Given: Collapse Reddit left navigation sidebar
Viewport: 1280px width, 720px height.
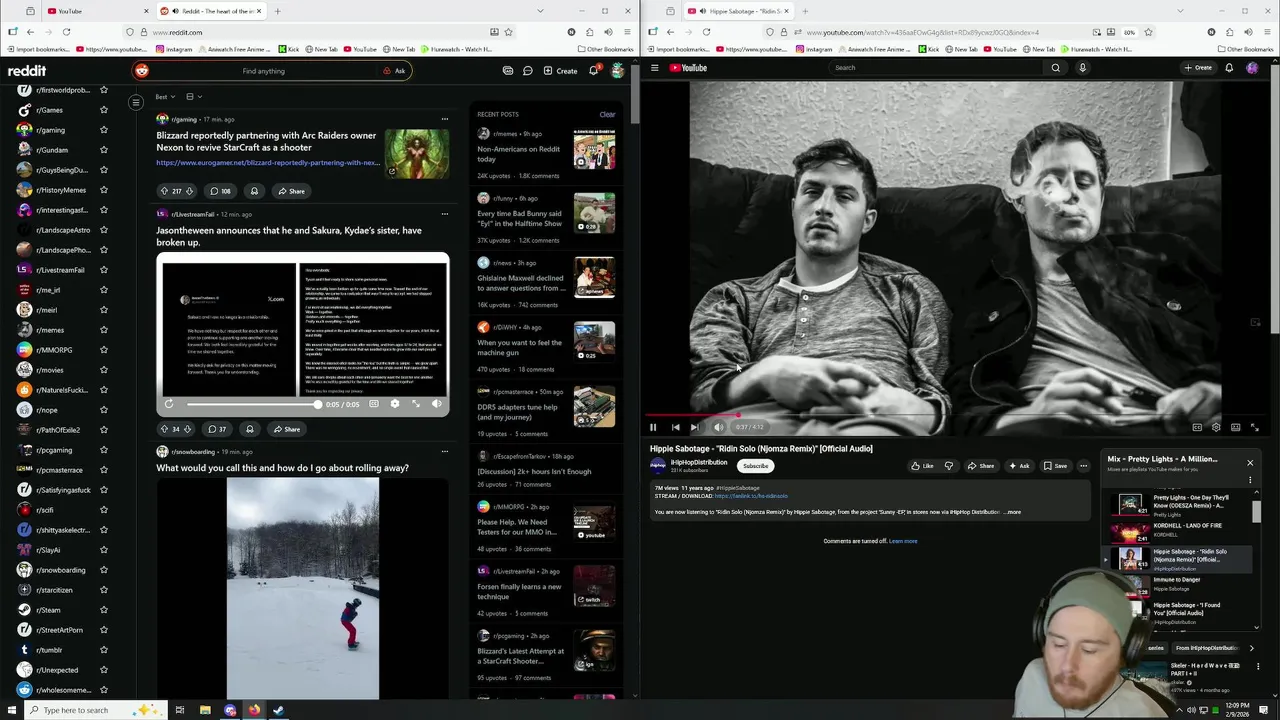Looking at the screenshot, I should [136, 102].
